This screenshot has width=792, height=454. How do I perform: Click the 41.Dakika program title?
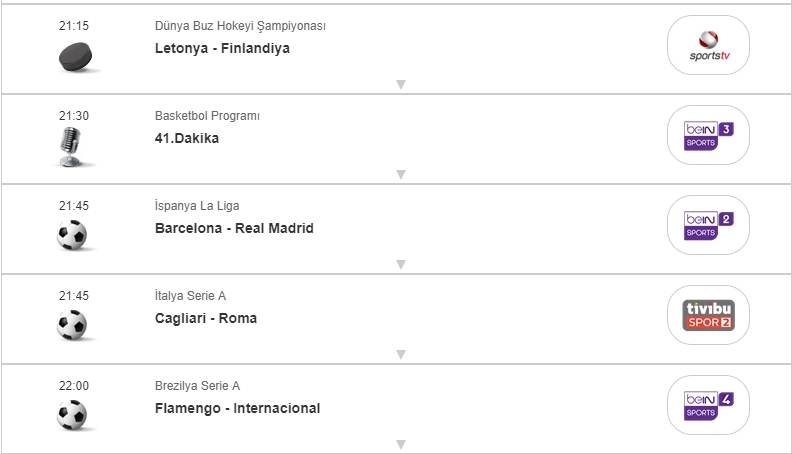pyautogui.click(x=187, y=138)
